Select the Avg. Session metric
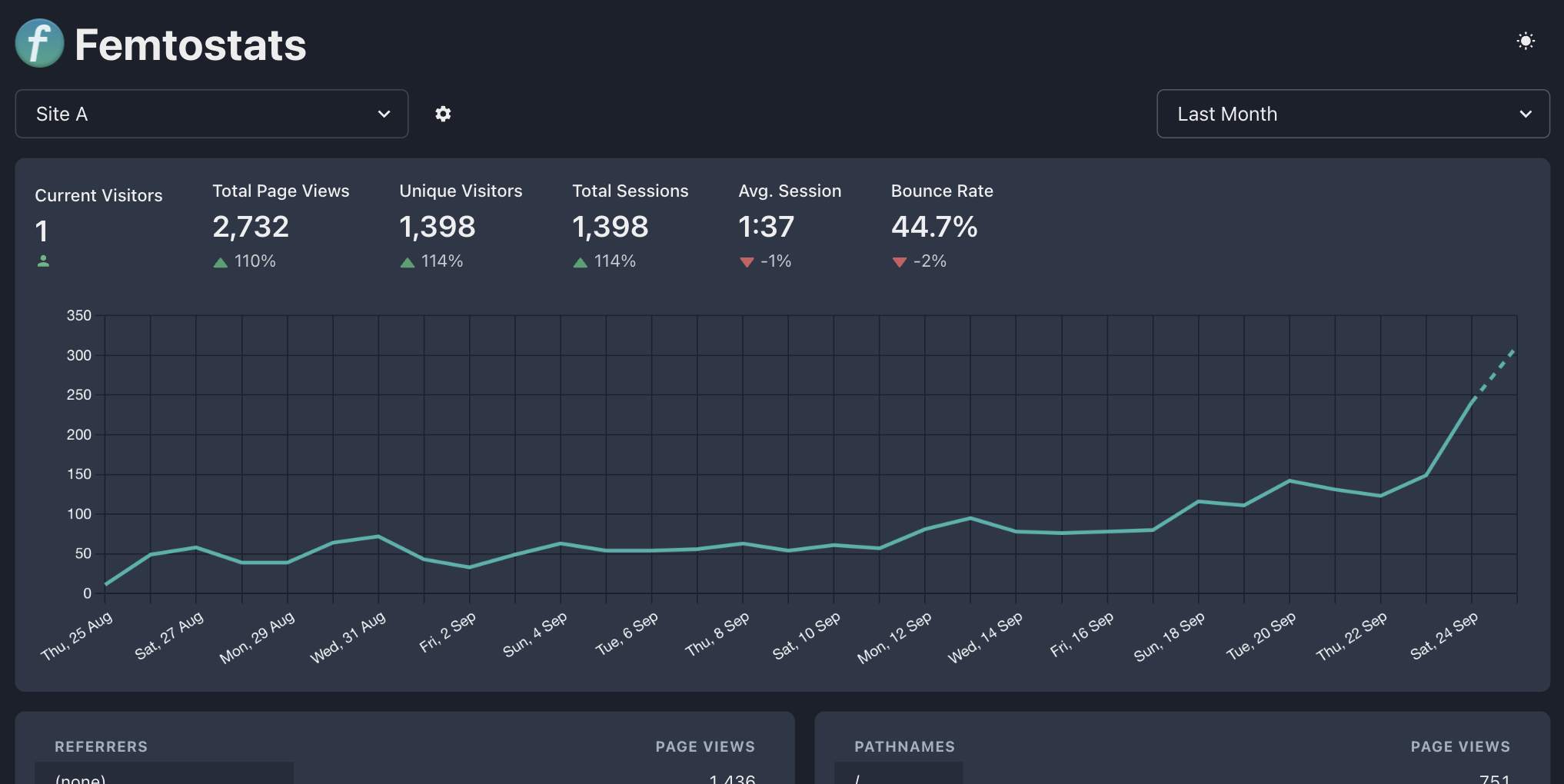 tap(790, 227)
